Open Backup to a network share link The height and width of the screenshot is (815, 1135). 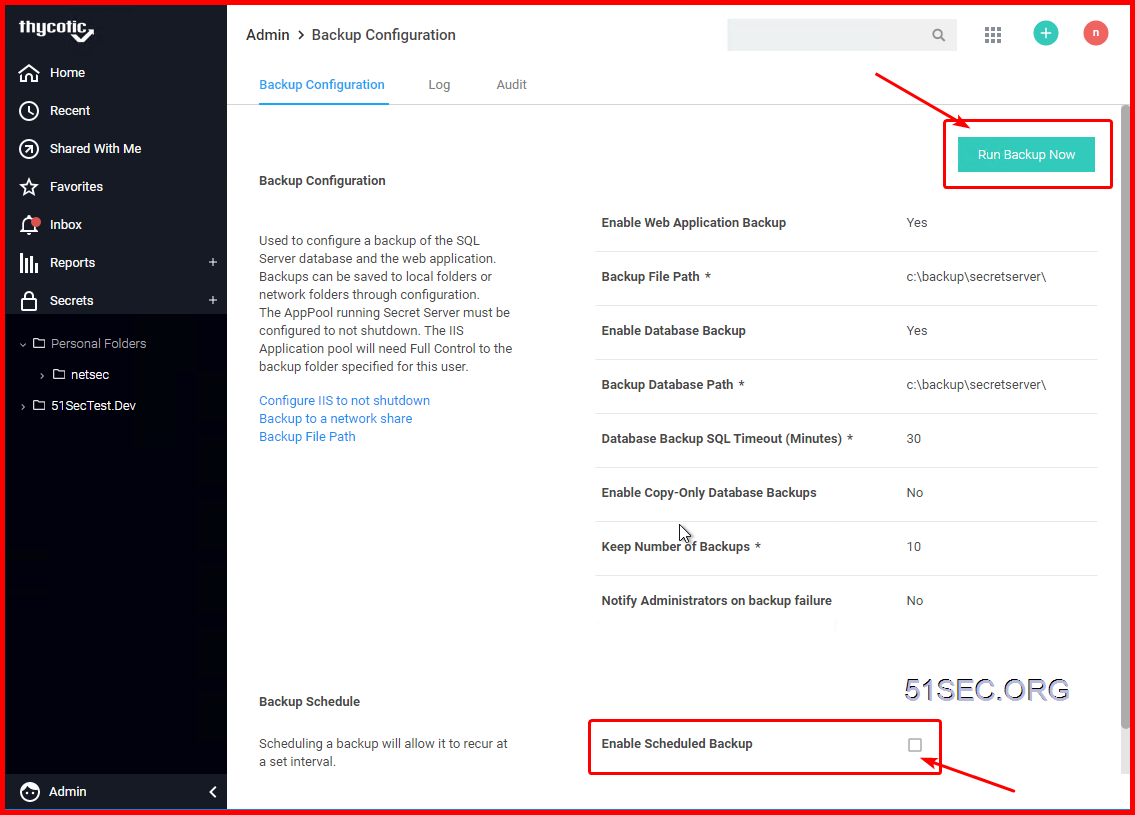point(336,418)
